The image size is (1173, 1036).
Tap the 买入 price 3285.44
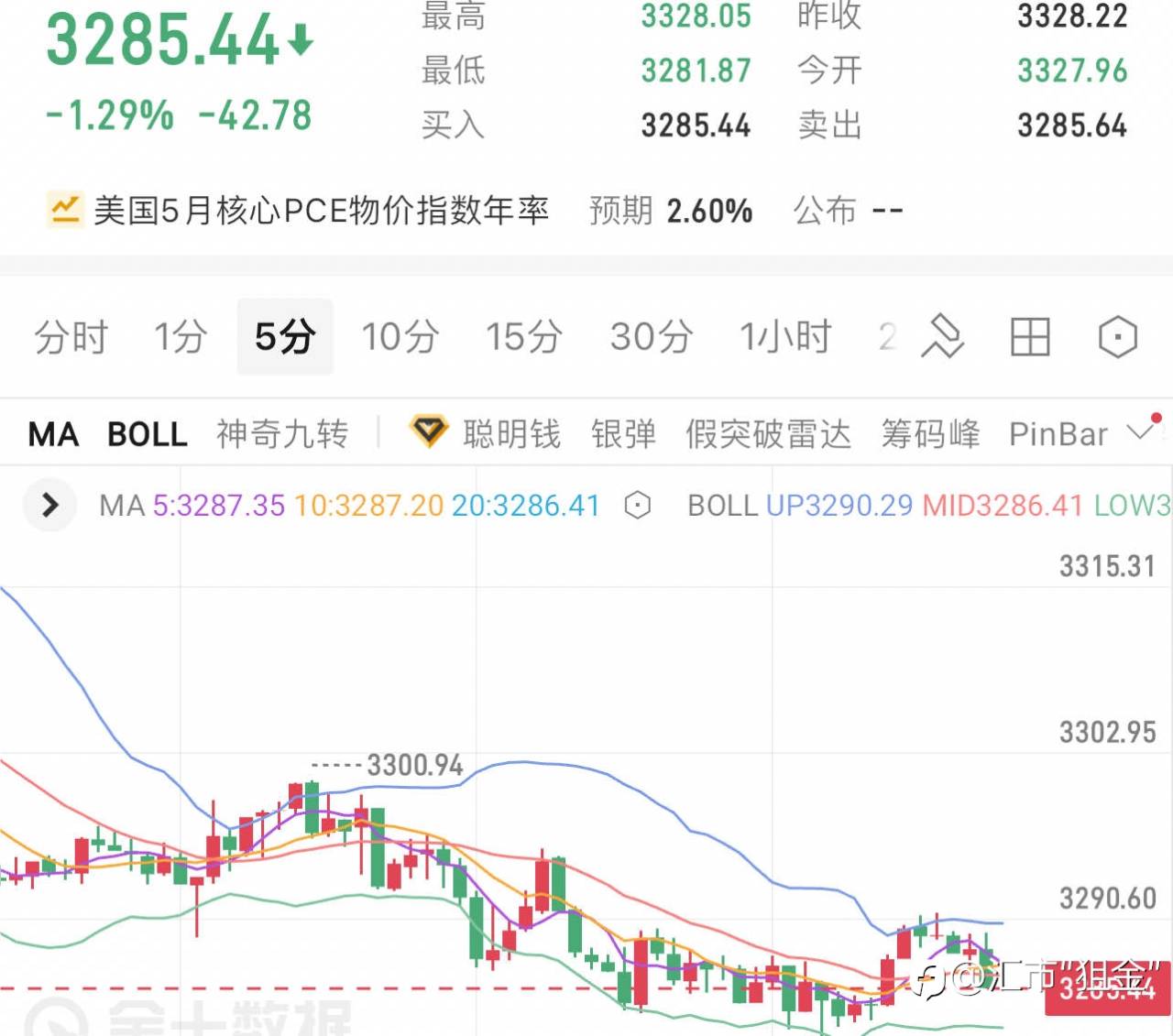(696, 125)
